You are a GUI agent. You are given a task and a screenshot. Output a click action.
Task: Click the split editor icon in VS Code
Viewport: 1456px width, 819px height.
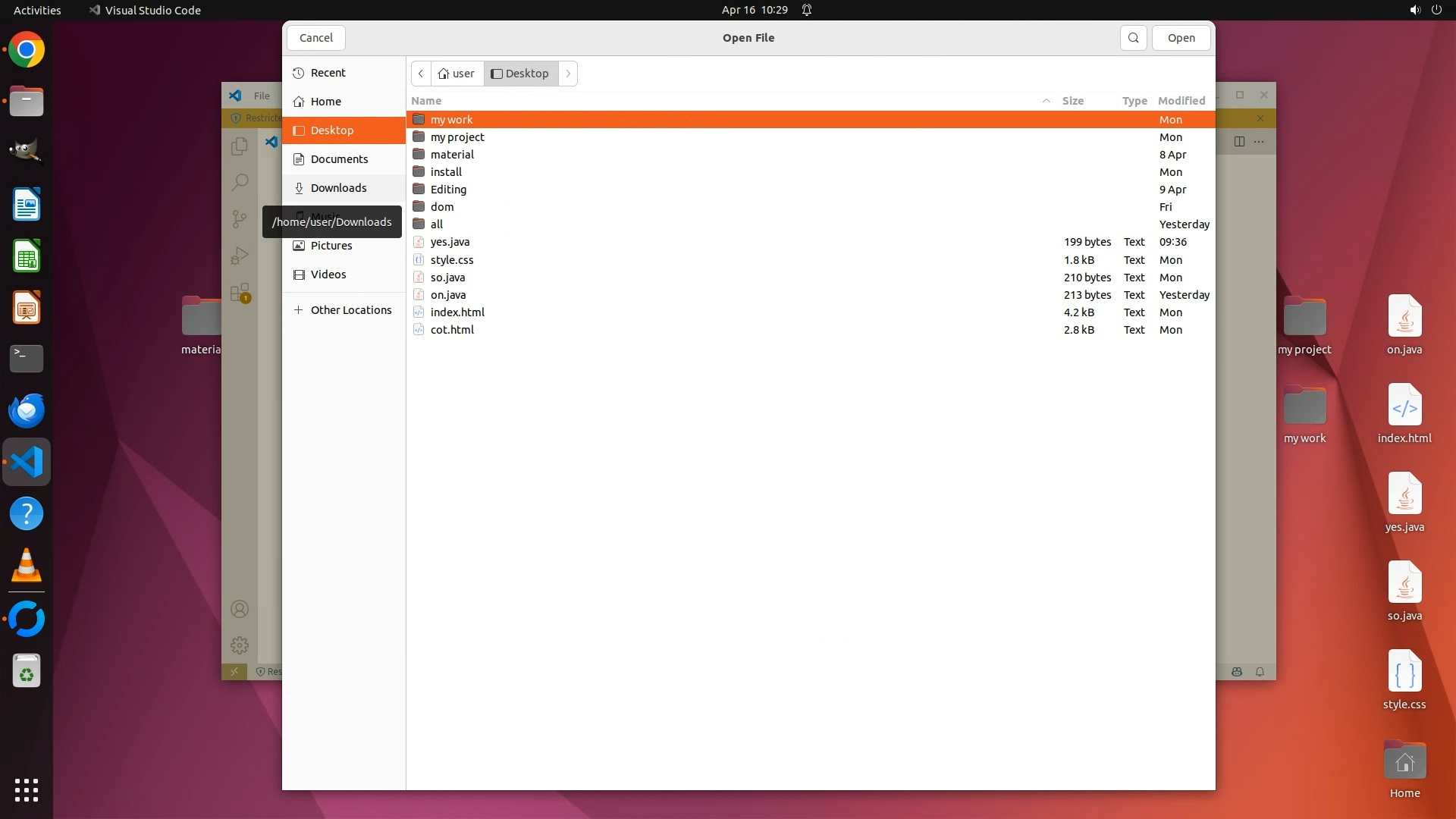pyautogui.click(x=1239, y=142)
